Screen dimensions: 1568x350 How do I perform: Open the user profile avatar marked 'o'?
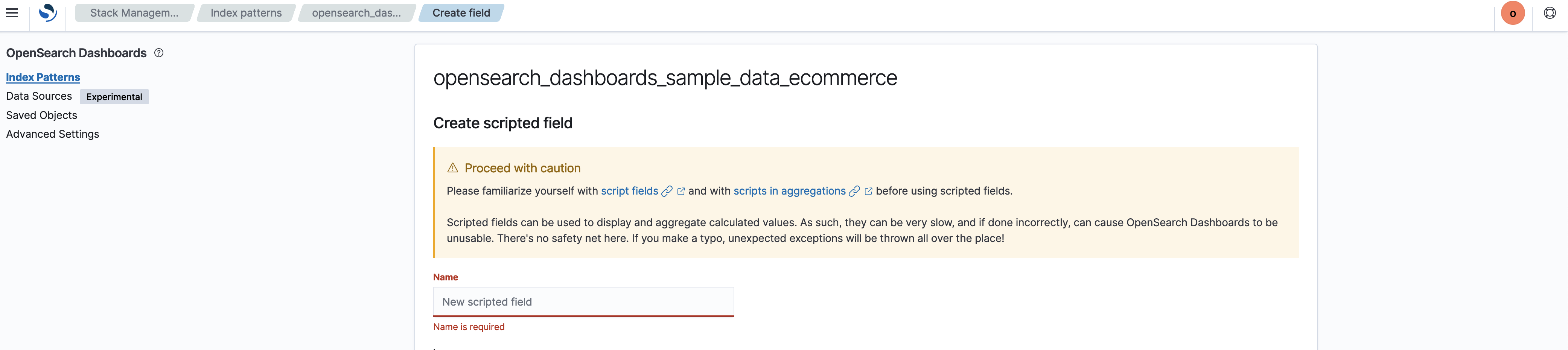click(1513, 12)
